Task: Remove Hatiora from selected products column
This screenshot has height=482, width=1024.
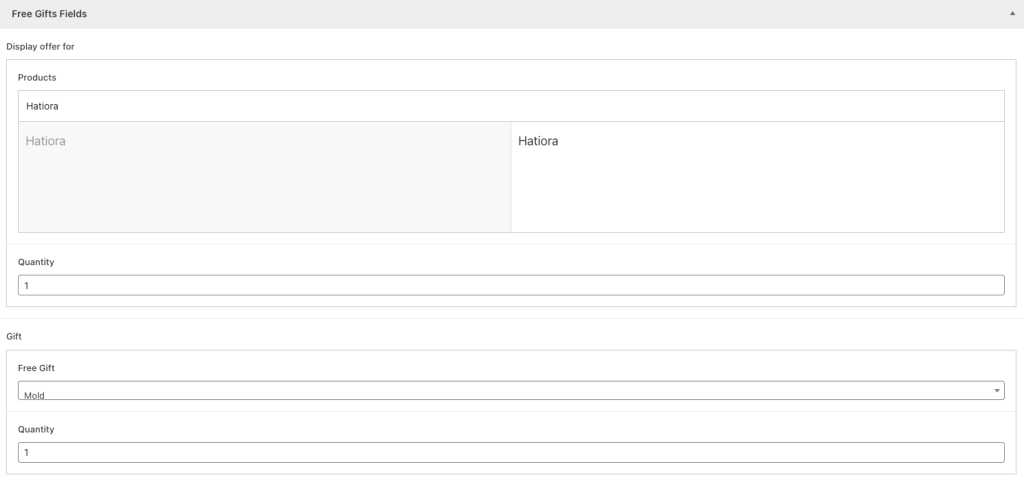Action: [x=538, y=142]
